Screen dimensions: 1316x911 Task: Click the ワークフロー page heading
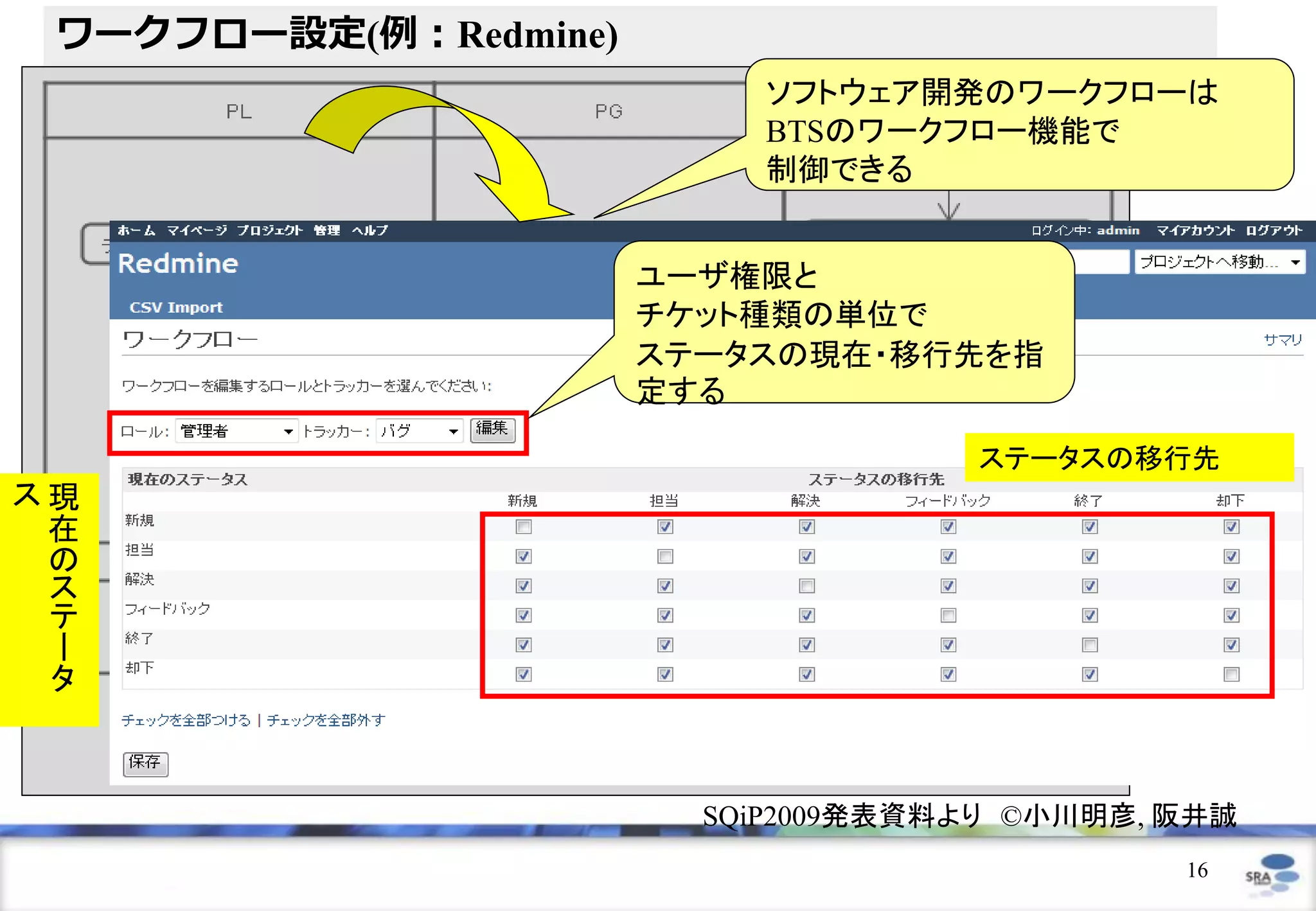tap(190, 339)
